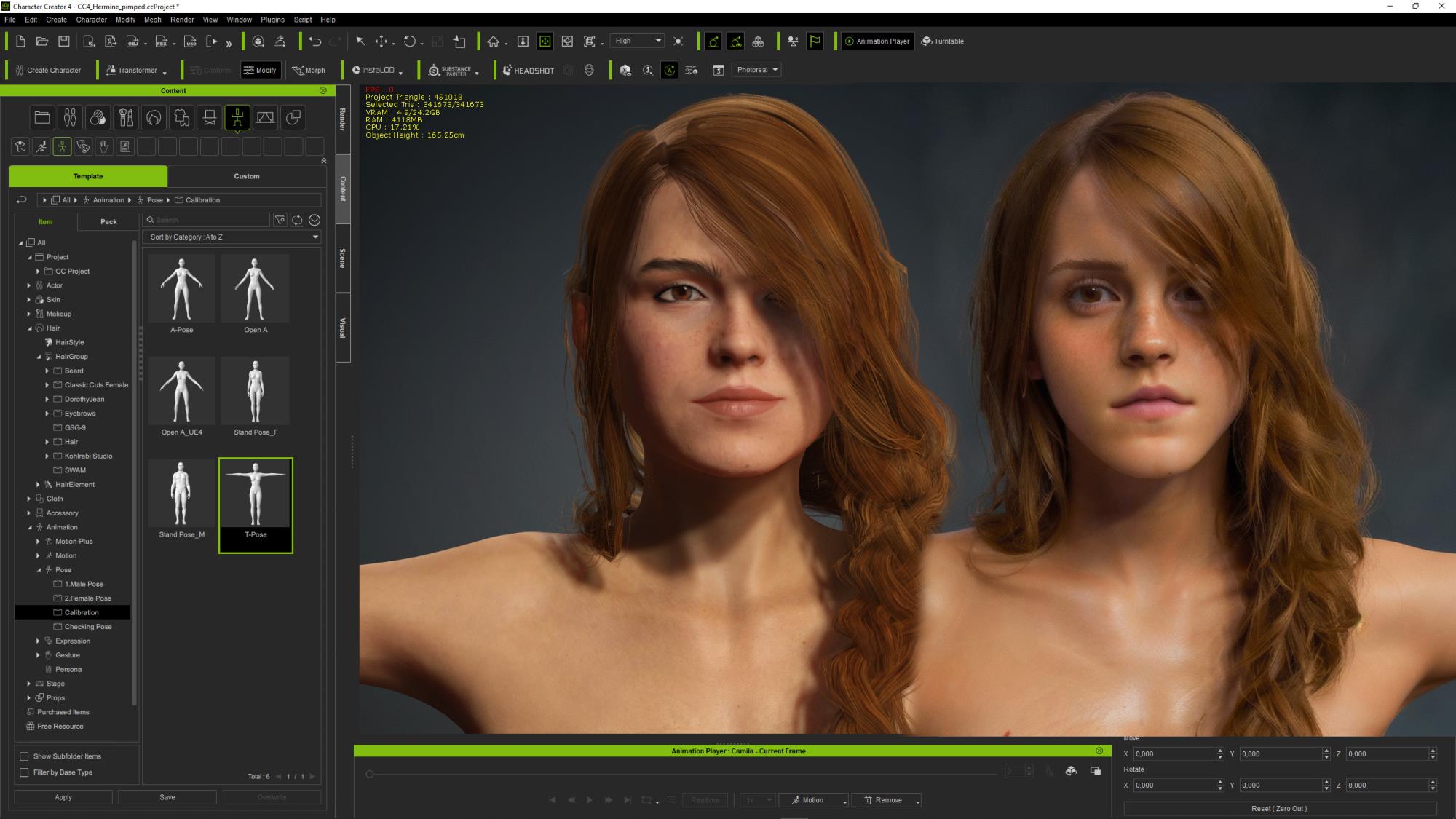Click Reset (Zero Out) button
This screenshot has width=1456, height=819.
pos(1279,808)
